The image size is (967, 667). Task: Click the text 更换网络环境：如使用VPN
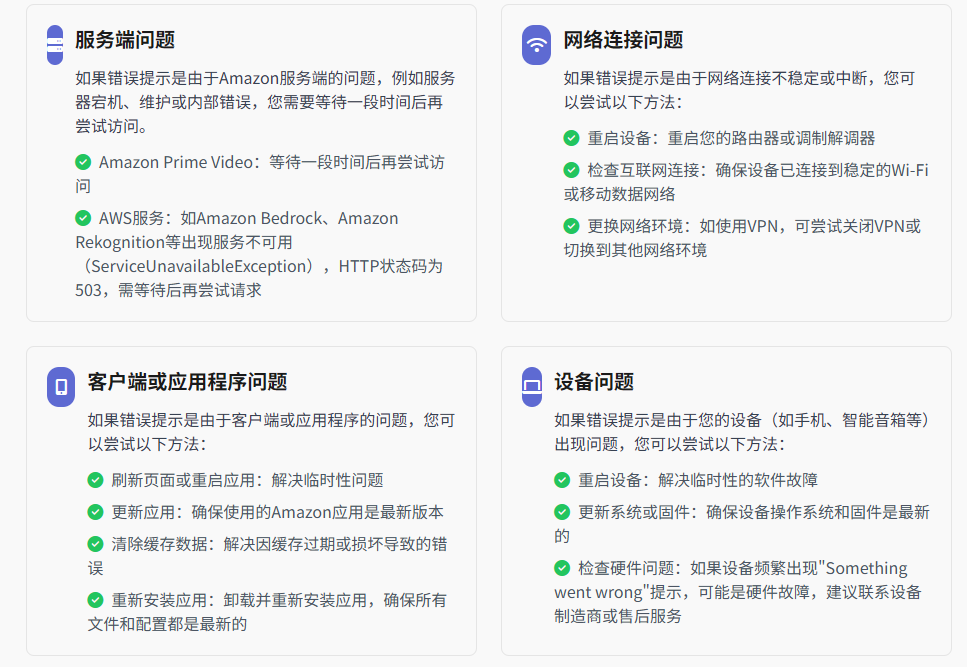click(x=743, y=238)
